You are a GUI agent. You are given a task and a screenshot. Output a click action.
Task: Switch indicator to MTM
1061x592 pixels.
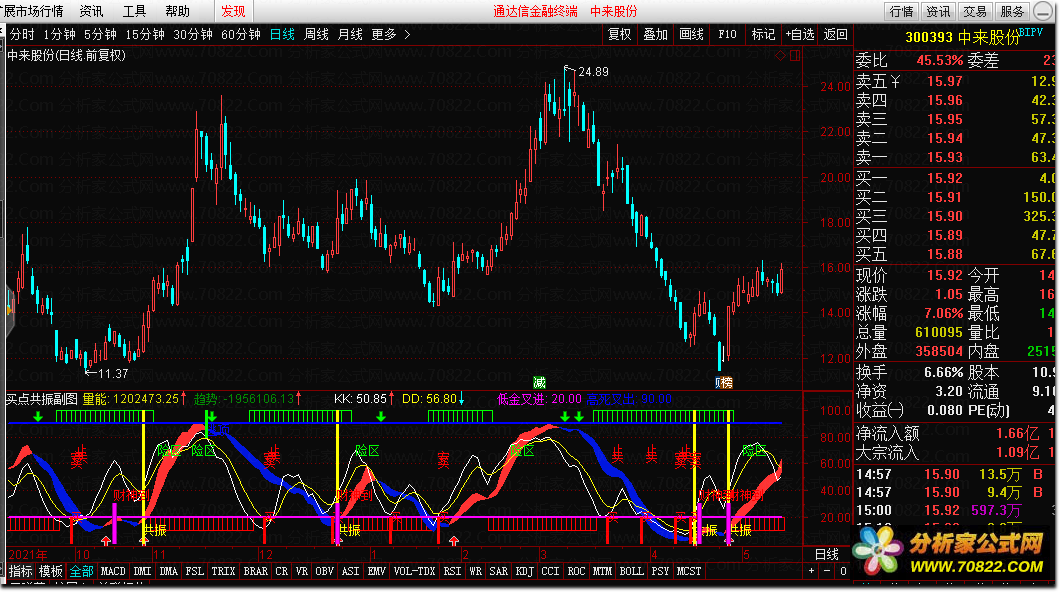point(602,572)
